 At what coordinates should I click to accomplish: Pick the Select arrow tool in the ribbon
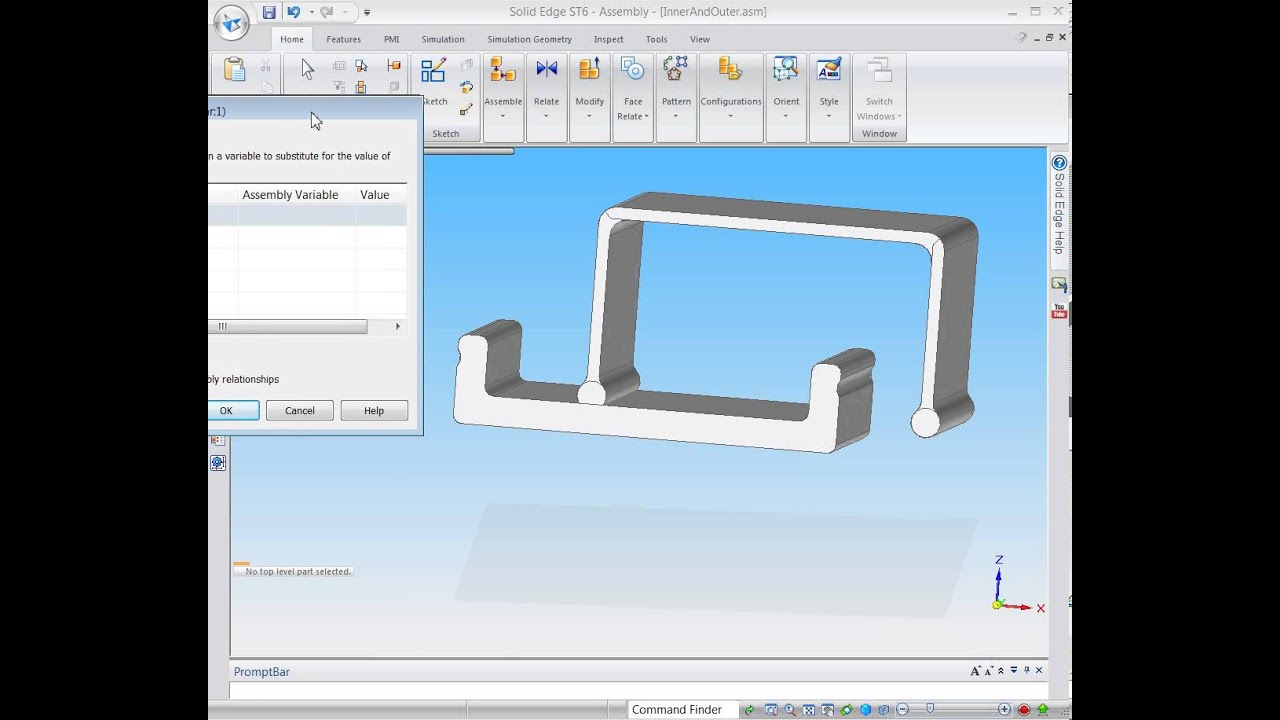click(307, 69)
